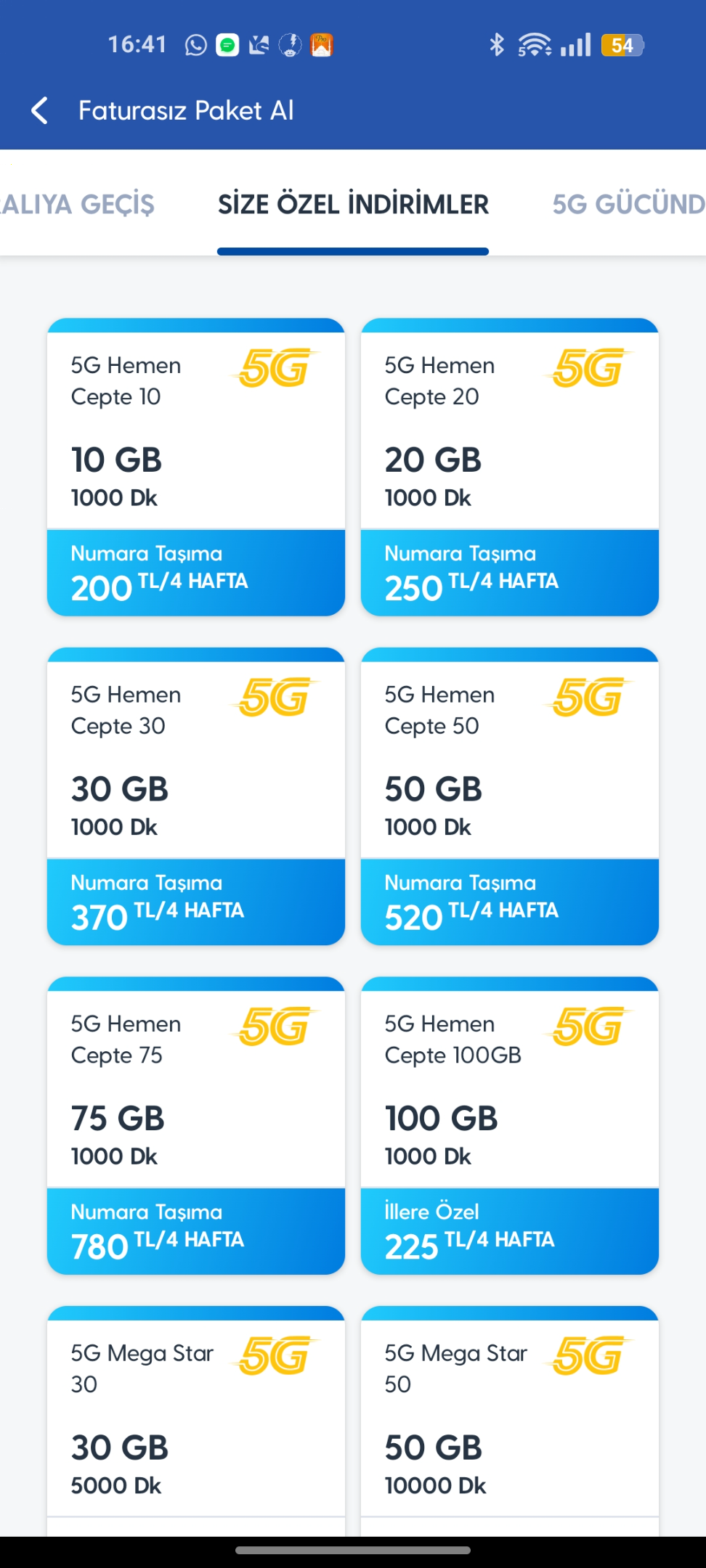
Task: Tap the 5G logo on Hemen Cepte 20
Action: [589, 367]
